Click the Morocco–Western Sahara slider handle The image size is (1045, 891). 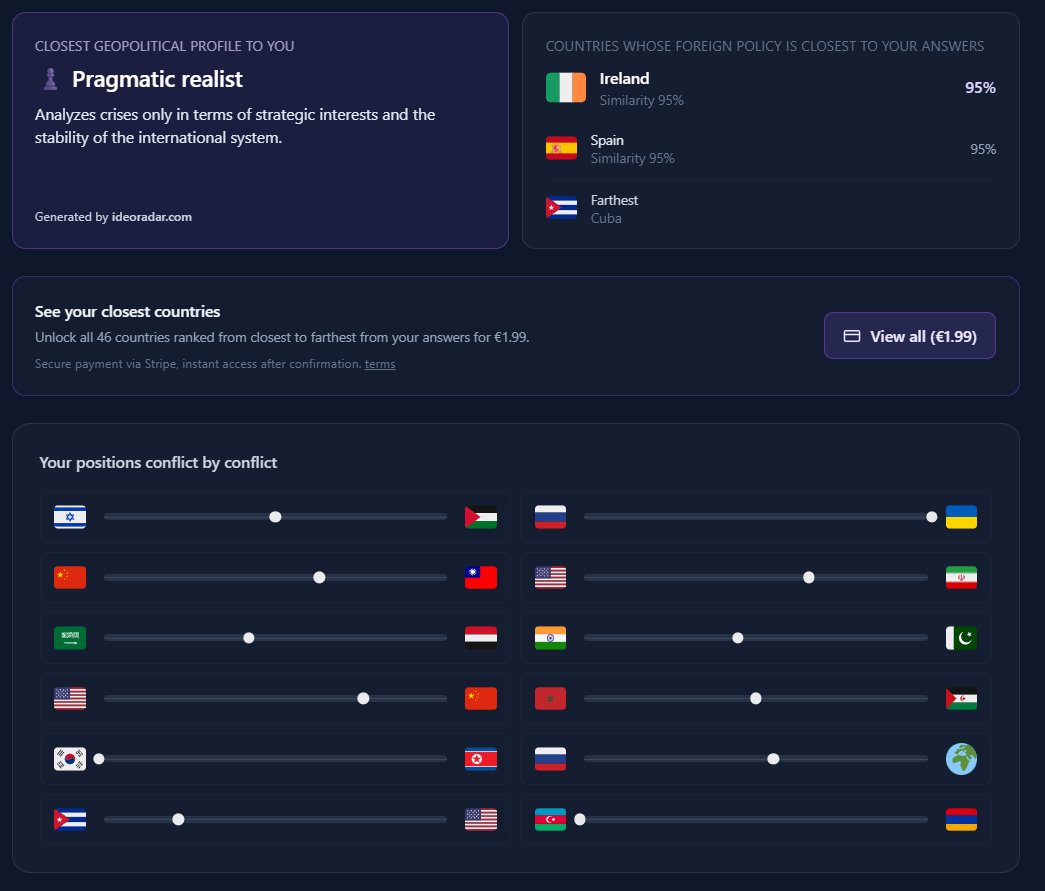click(756, 698)
